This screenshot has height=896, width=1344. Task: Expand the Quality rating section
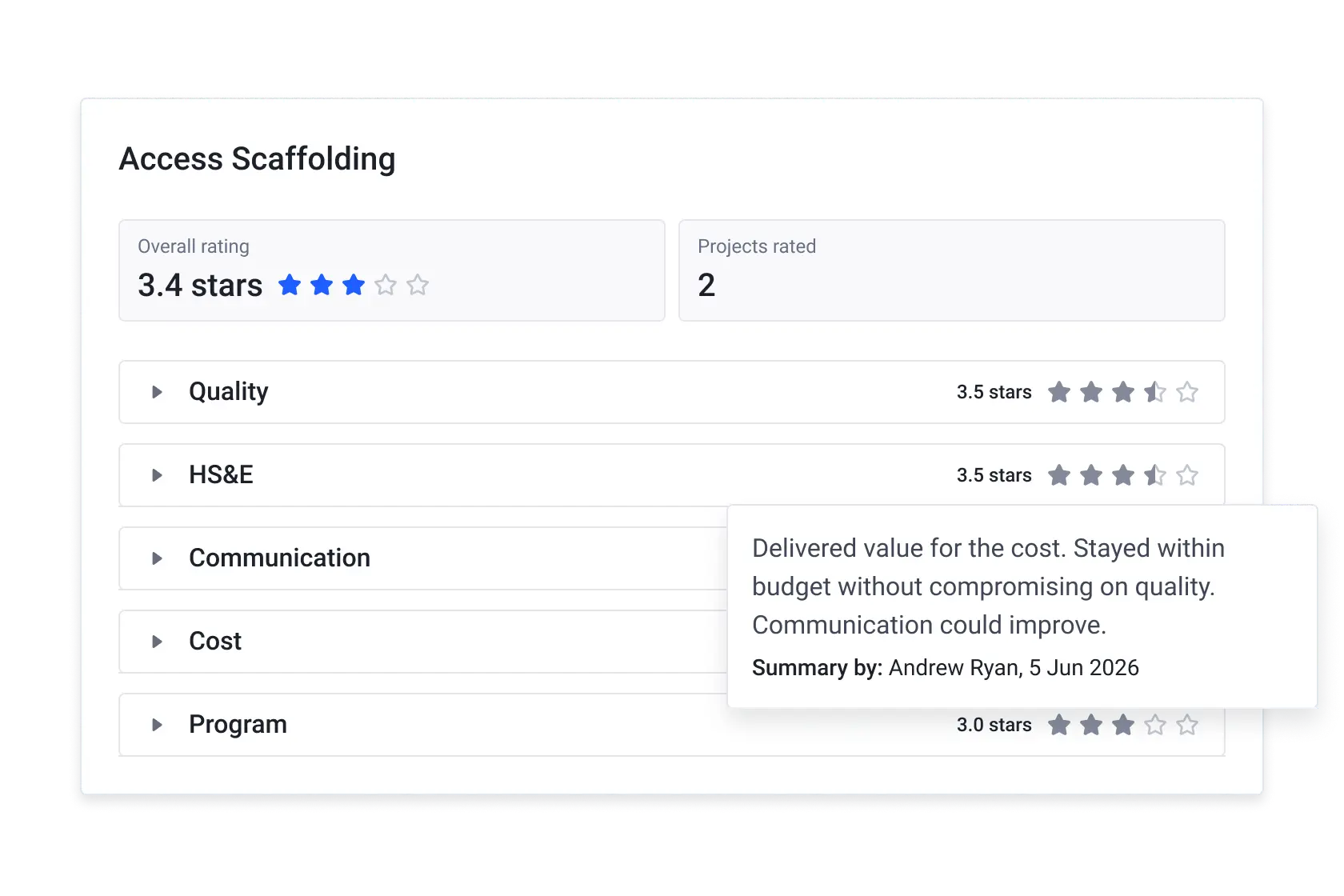[x=157, y=392]
